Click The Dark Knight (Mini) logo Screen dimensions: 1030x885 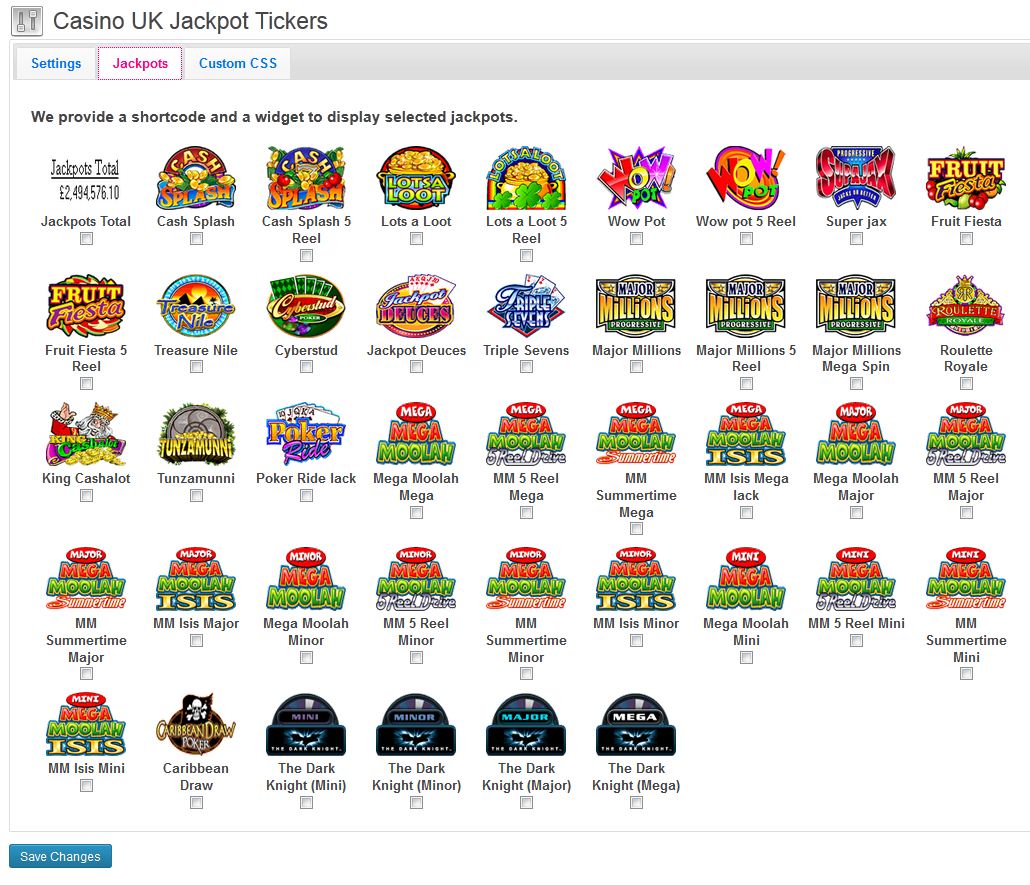click(306, 724)
